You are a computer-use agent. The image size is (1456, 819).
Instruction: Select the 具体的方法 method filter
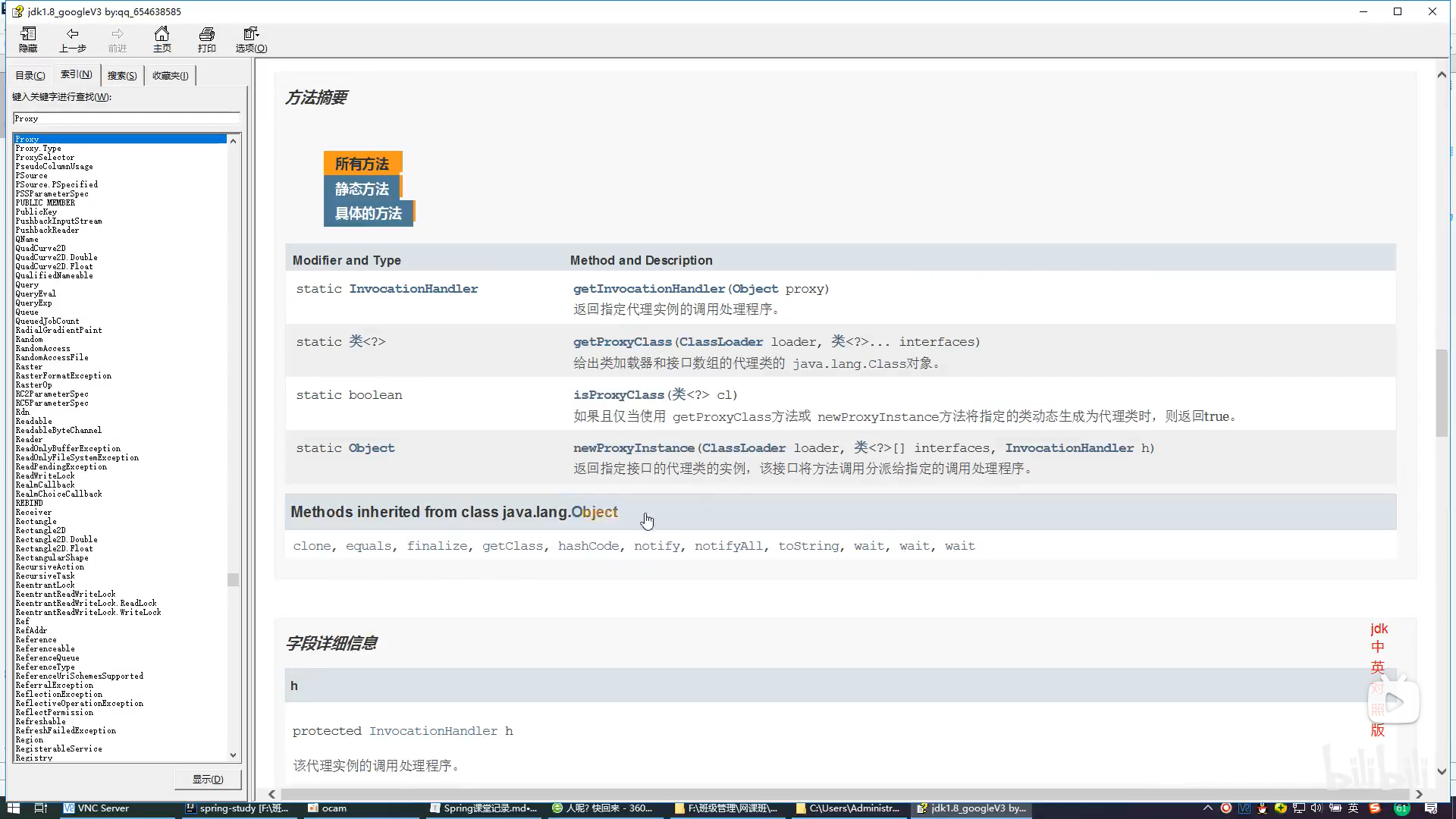point(368,214)
